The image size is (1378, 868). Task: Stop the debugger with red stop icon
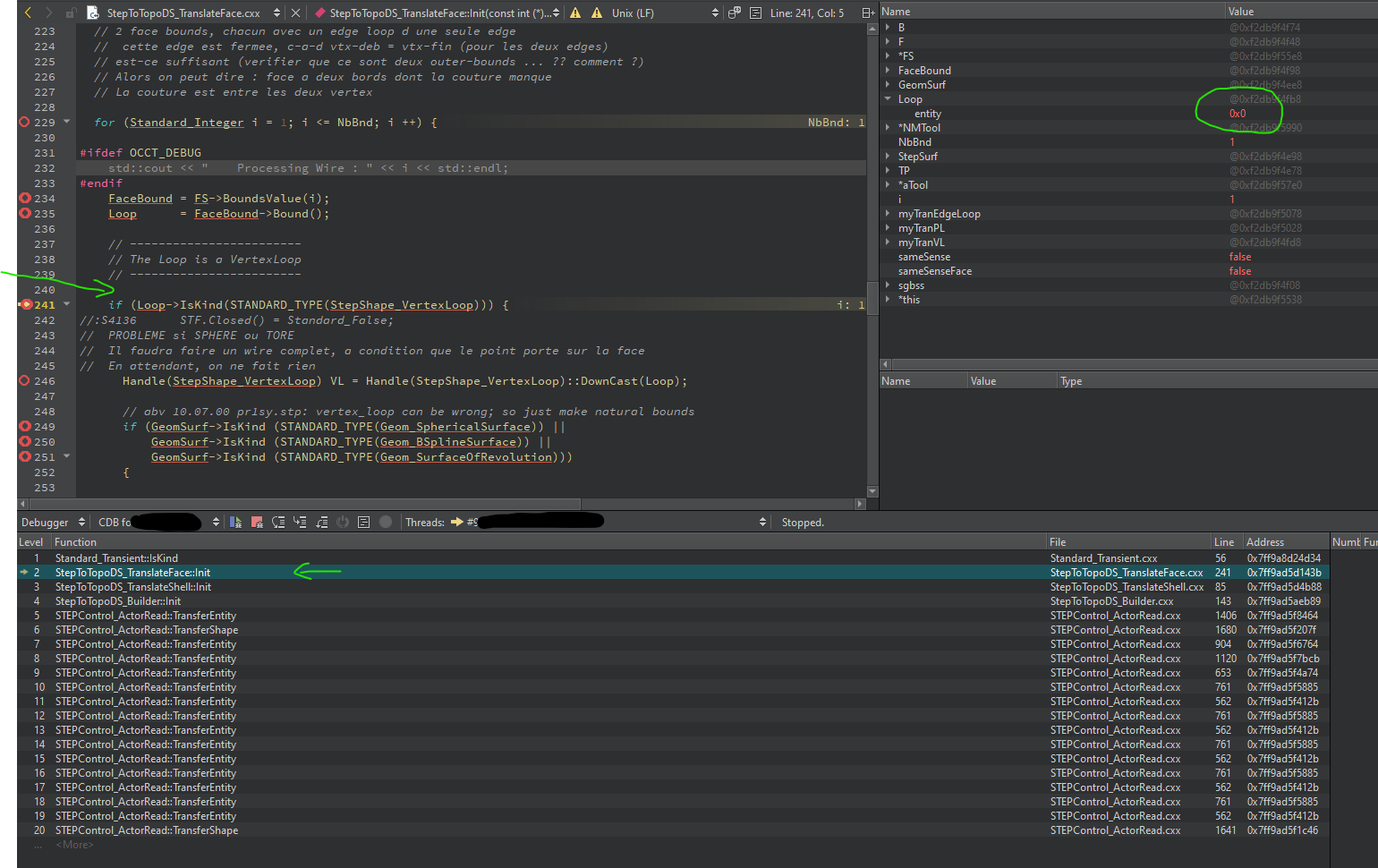click(257, 522)
